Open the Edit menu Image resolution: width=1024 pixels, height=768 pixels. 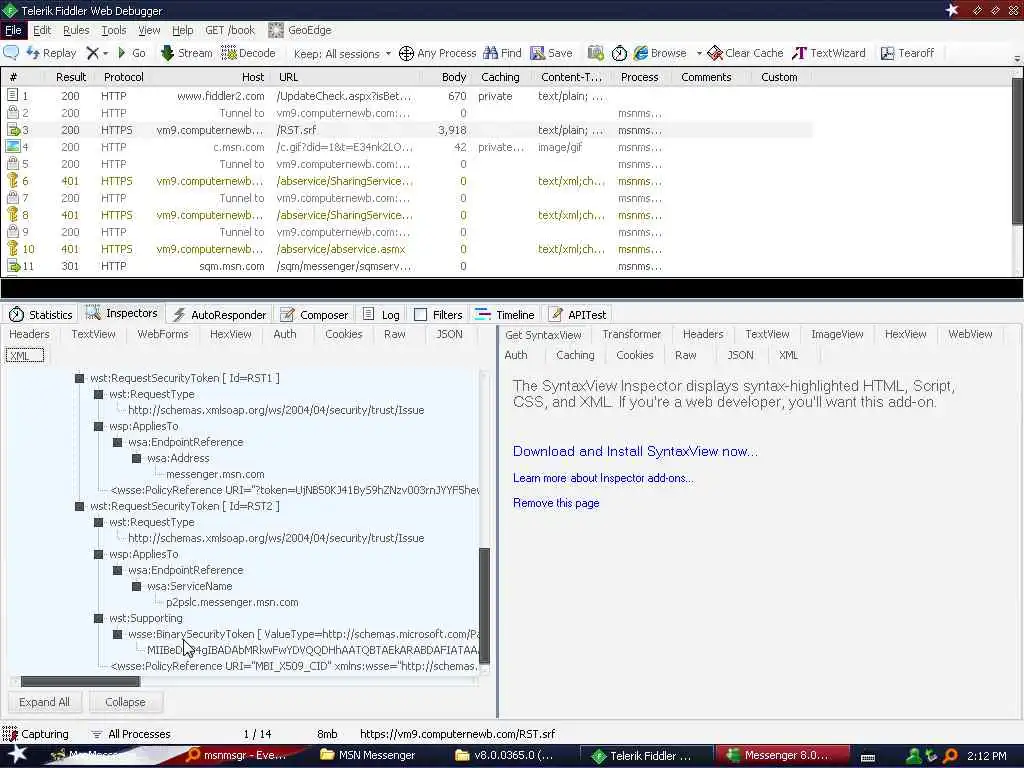[x=42, y=30]
